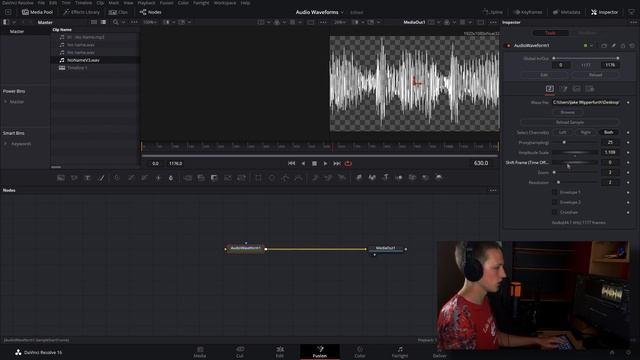This screenshot has height=360, width=640.
Task: Add a Transform node from toolbar
Action: pos(241,178)
